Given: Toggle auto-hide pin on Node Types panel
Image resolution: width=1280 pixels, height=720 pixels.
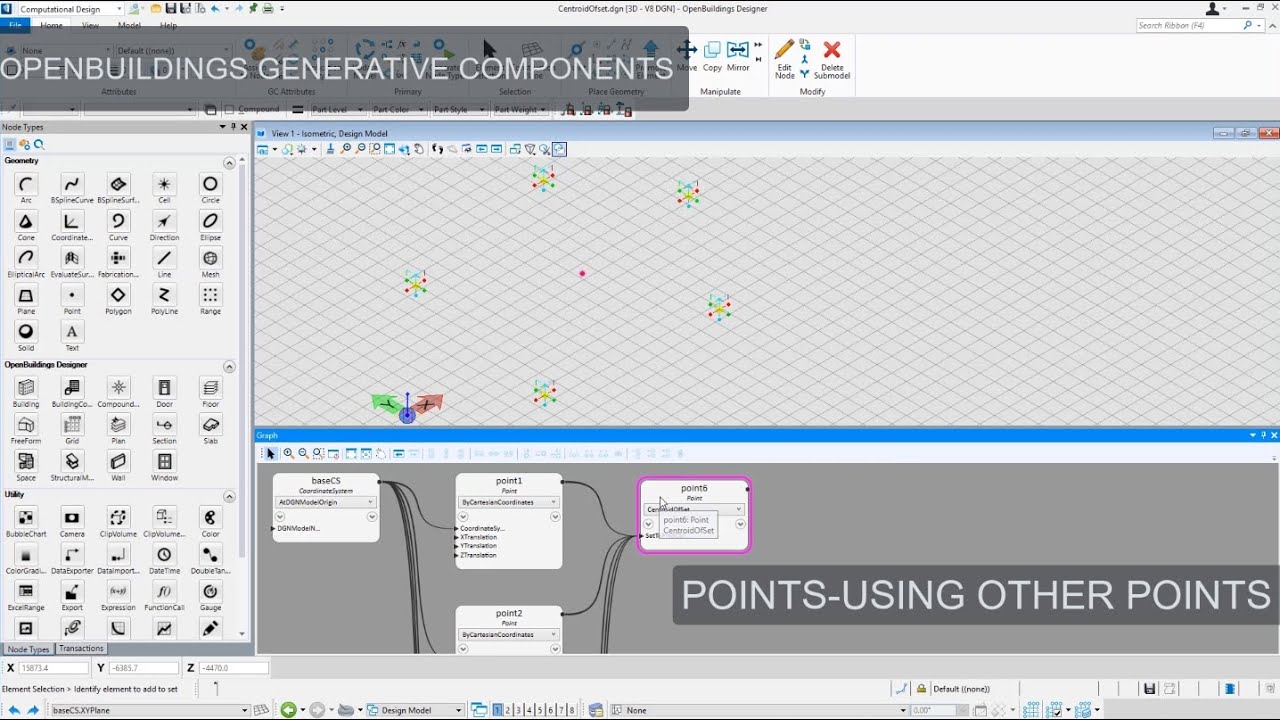Looking at the screenshot, I should [233, 127].
